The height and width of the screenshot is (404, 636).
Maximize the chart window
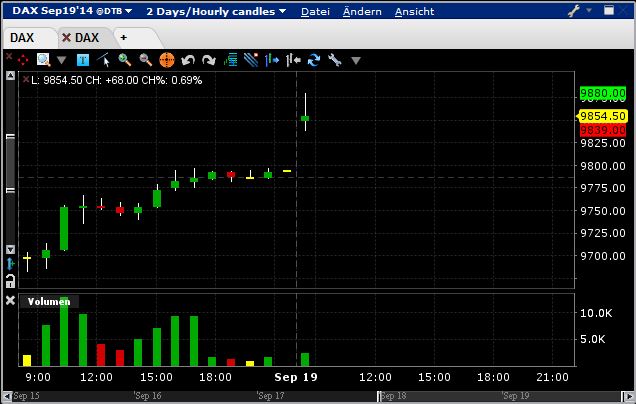[x=609, y=10]
